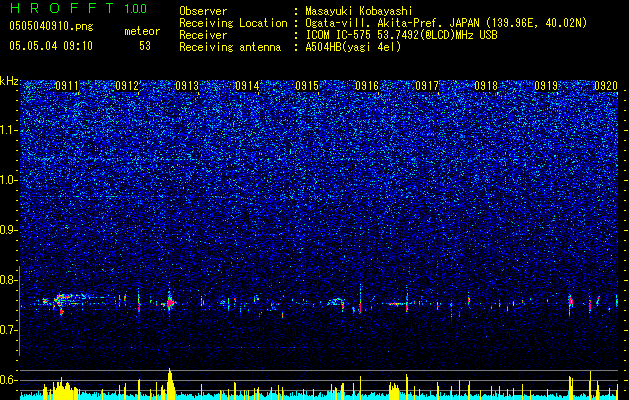Click the 0920 time marker

(x=606, y=86)
